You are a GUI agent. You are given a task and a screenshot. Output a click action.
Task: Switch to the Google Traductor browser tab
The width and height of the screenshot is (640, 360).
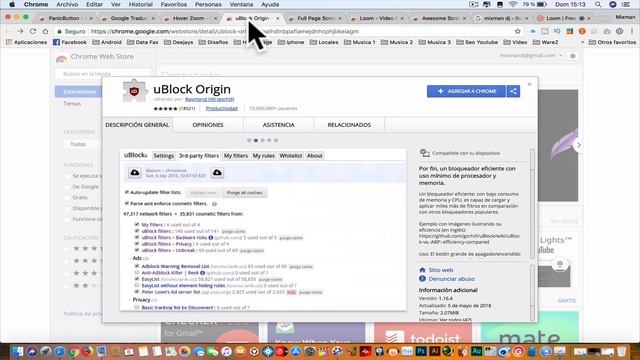pos(129,18)
